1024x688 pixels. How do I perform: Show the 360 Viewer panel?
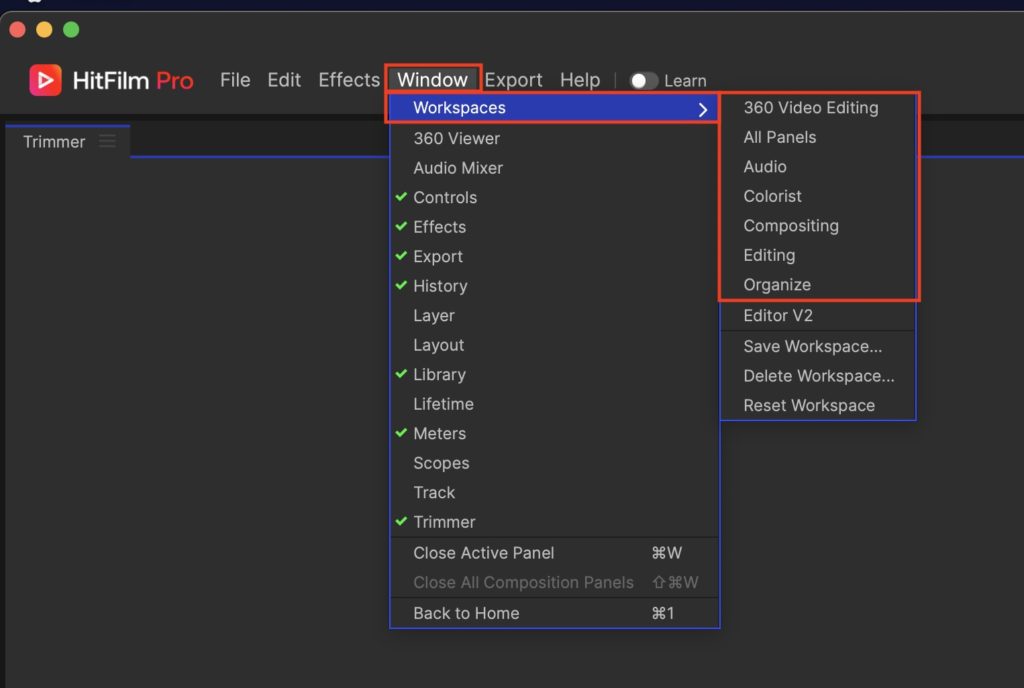pos(554,138)
